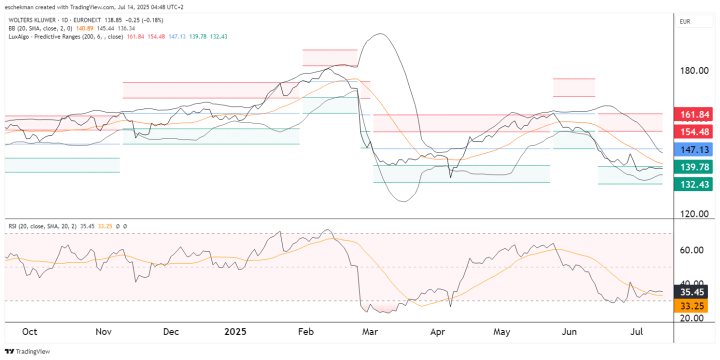720x360 pixels.
Task: Click the 120.00 price scale tick
Action: click(x=694, y=214)
